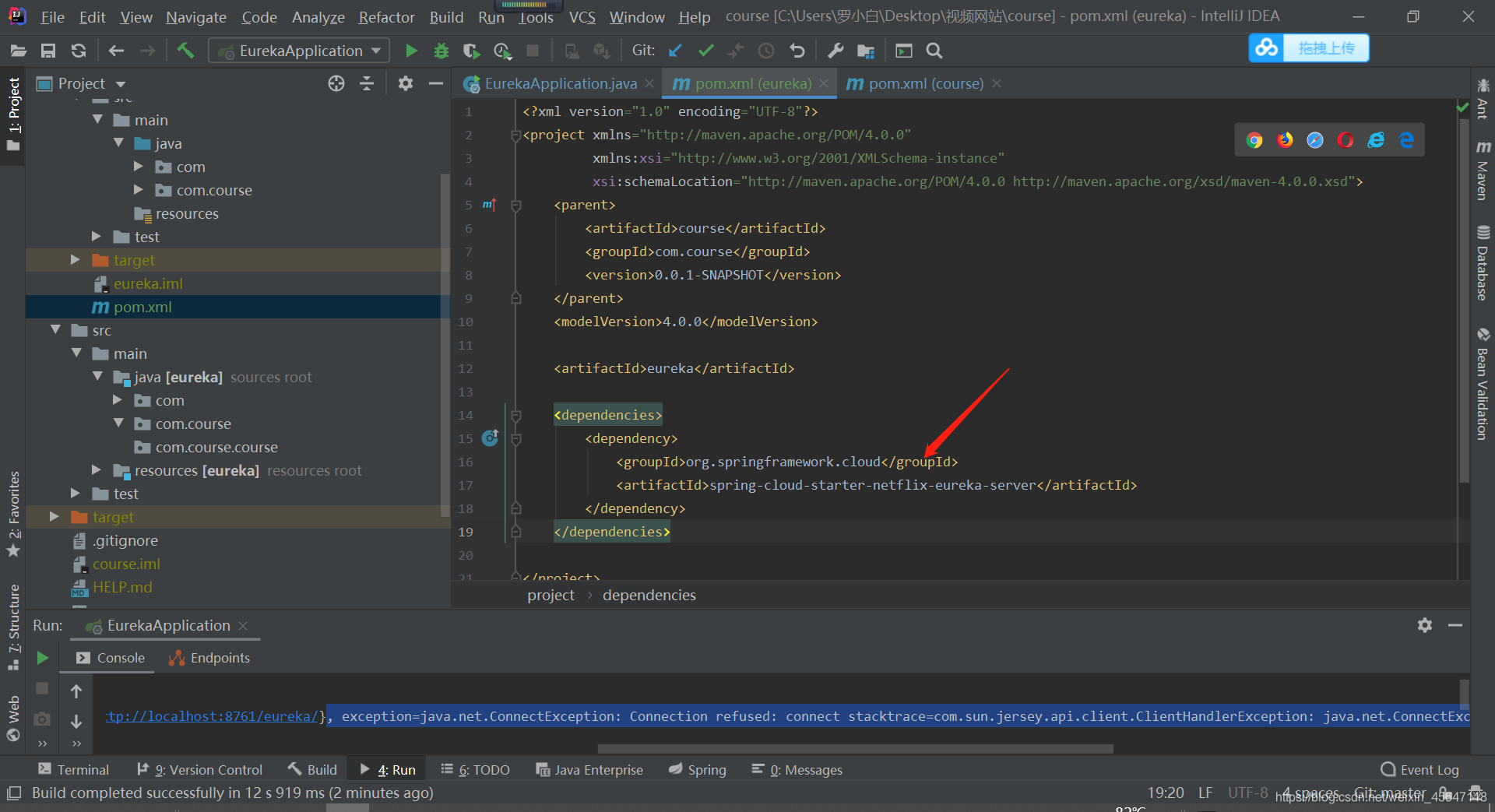Open the Event Log
The height and width of the screenshot is (812, 1495).
pos(1420,770)
